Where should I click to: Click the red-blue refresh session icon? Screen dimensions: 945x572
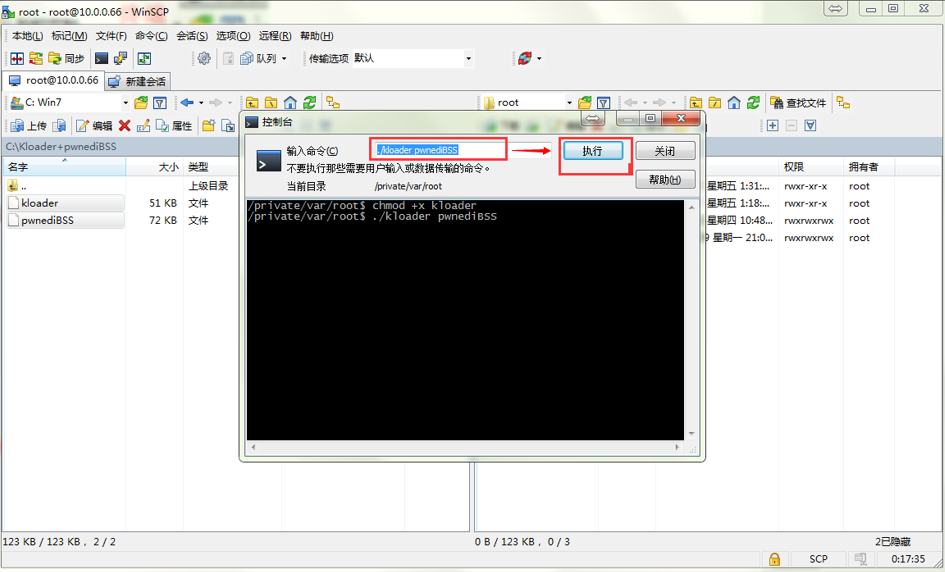tap(525, 58)
